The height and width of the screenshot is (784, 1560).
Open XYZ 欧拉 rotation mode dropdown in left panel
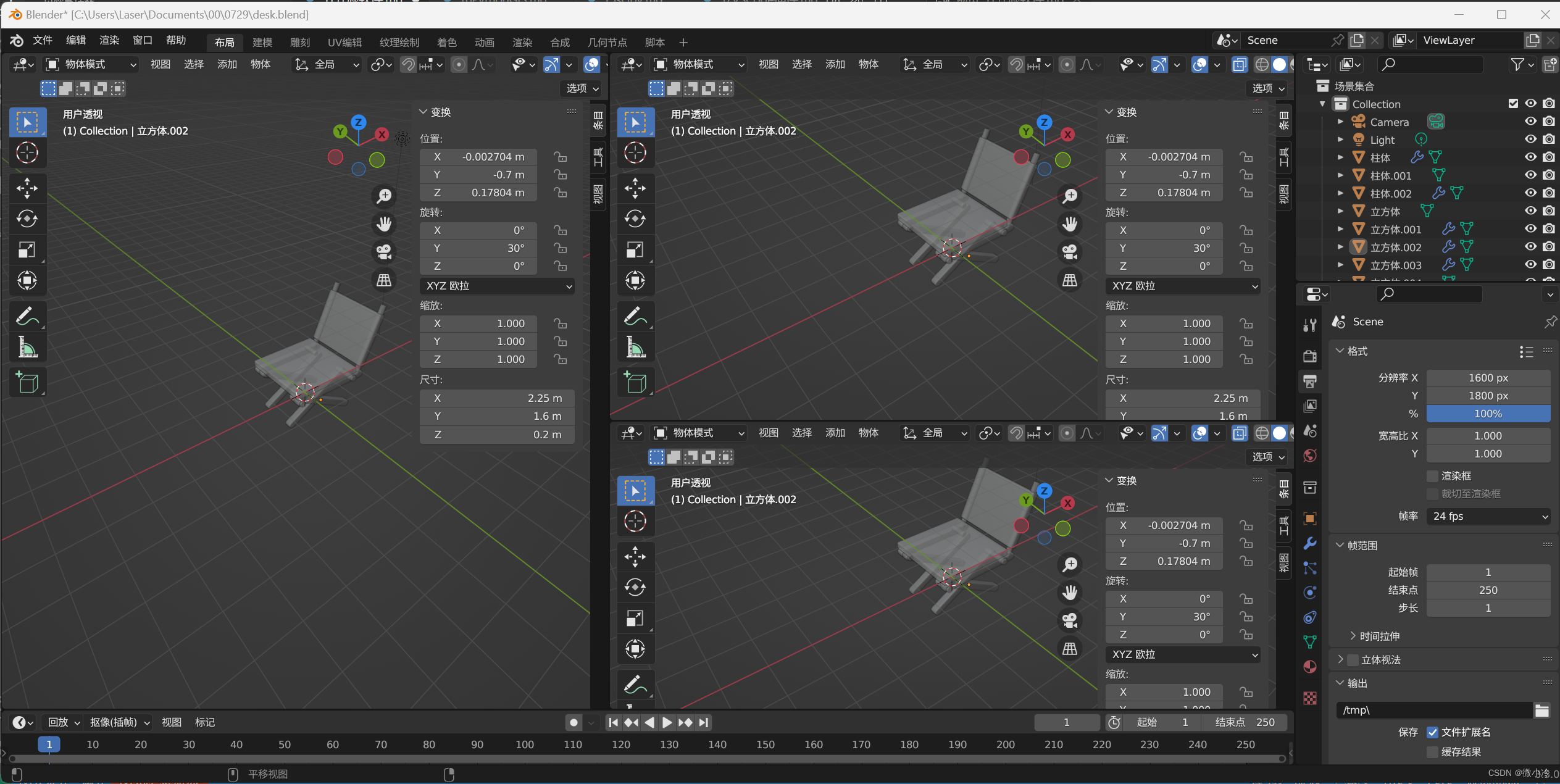click(498, 286)
